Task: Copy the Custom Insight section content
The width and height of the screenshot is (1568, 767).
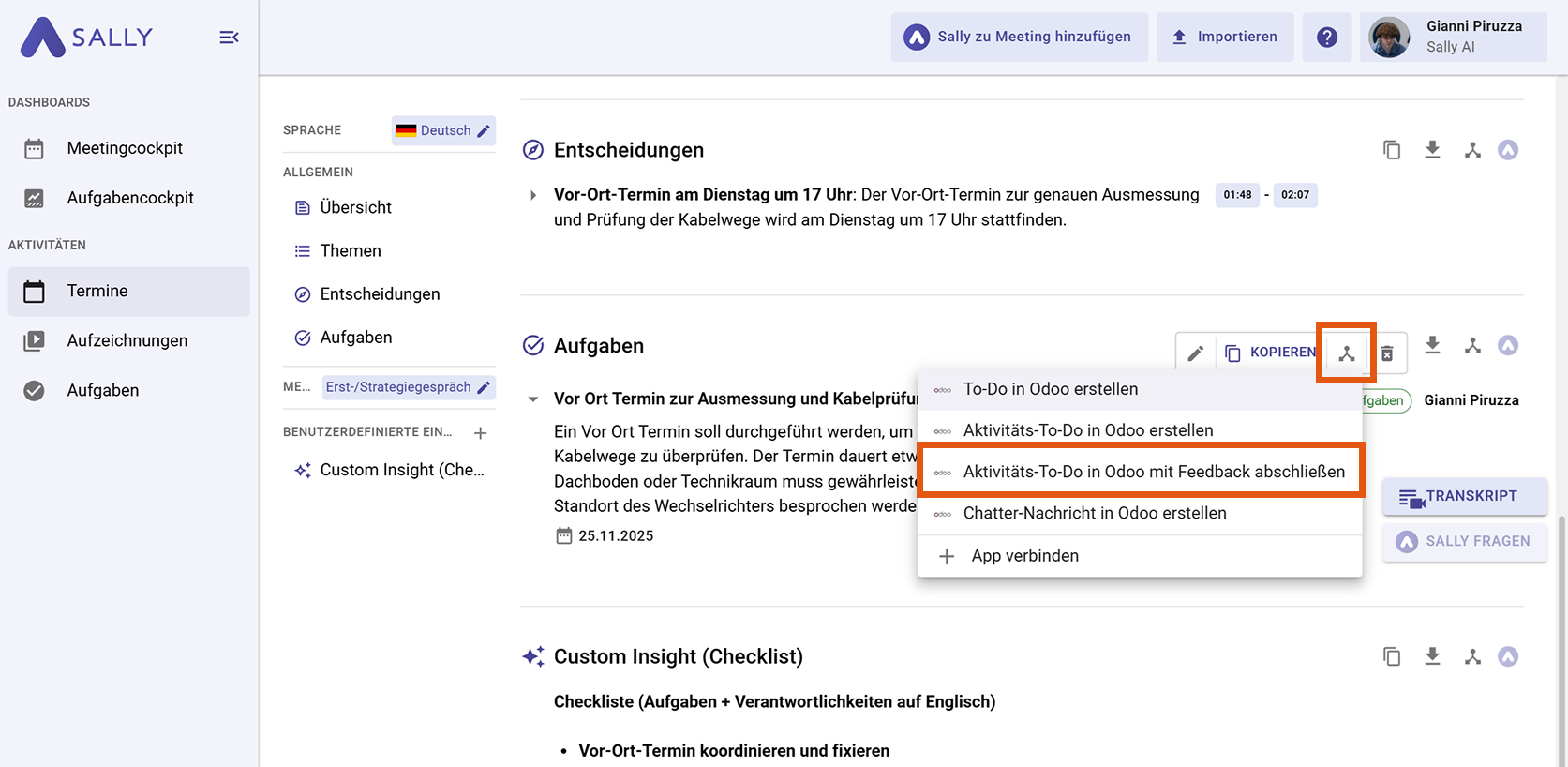Action: click(1392, 656)
